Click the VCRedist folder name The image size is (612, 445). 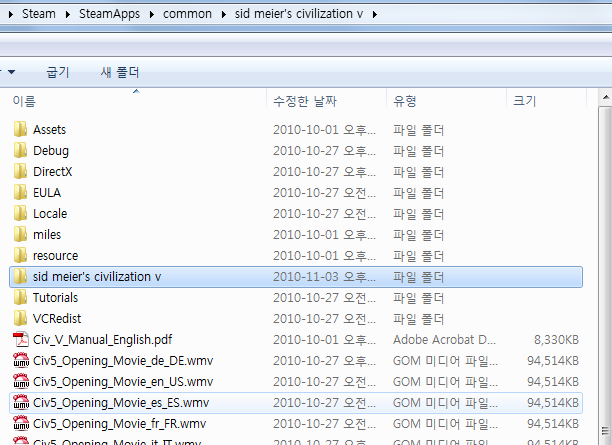tap(57, 319)
